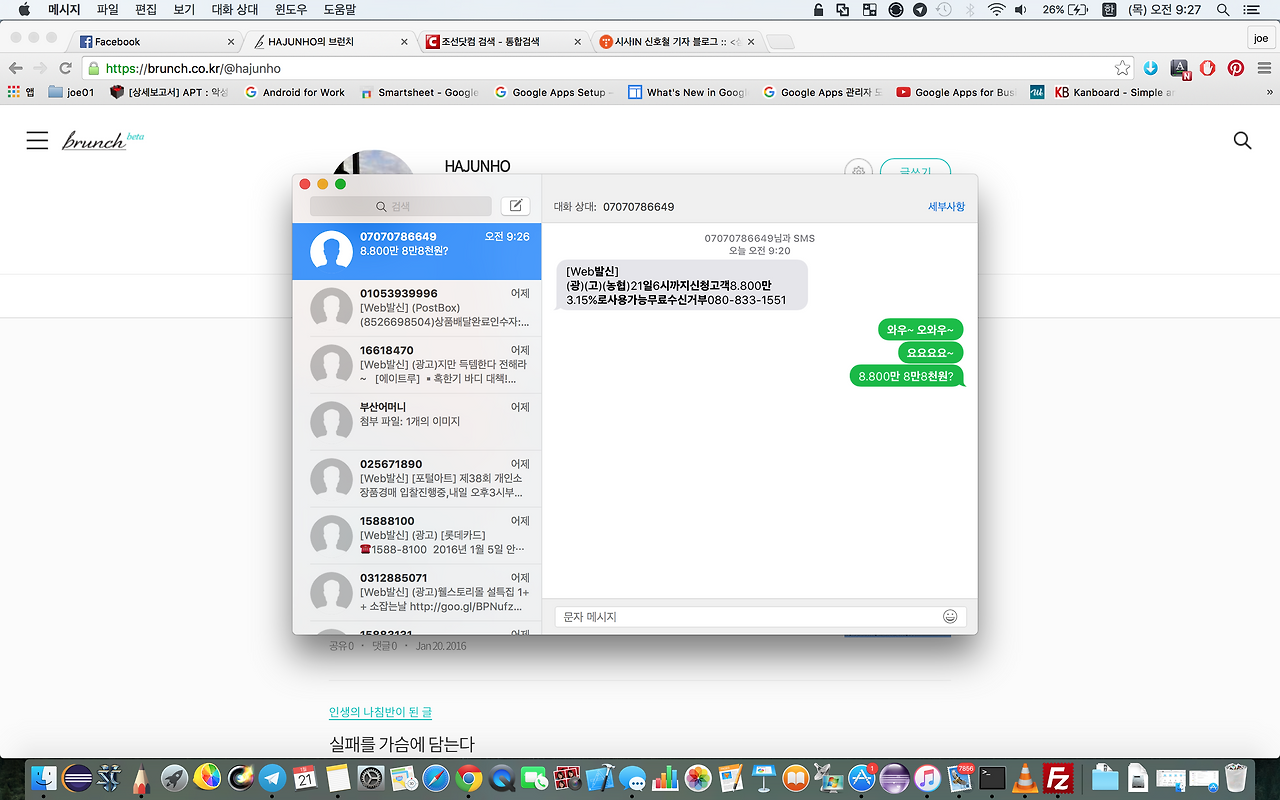This screenshot has width=1280, height=800.
Task: Open the Wi-Fi status menu
Action: [996, 10]
